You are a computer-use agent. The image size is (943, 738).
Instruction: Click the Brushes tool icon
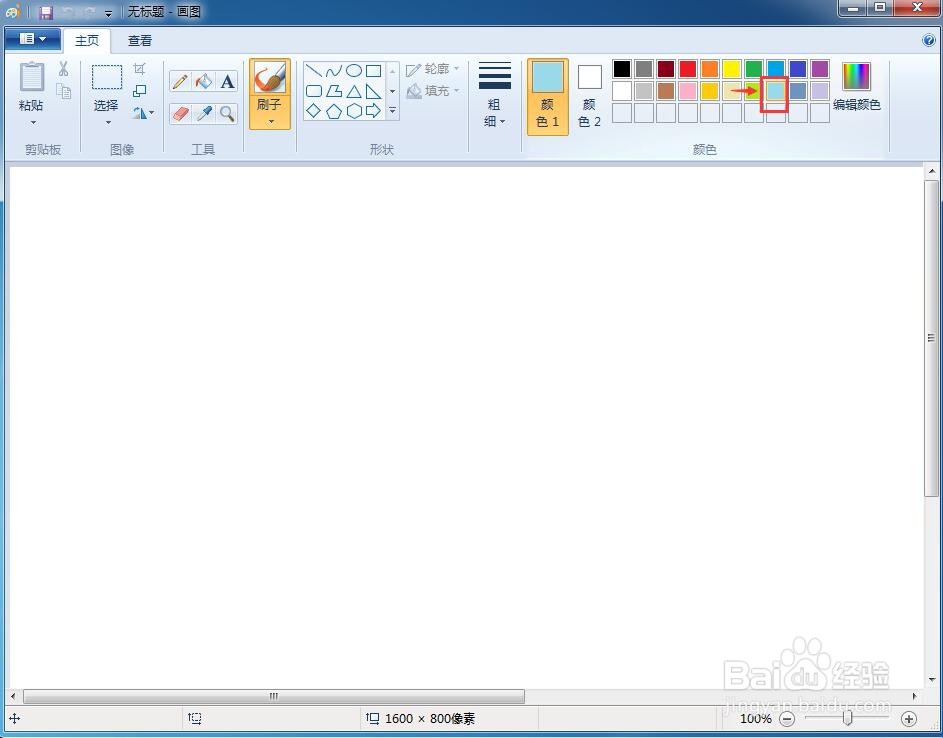[x=269, y=77]
